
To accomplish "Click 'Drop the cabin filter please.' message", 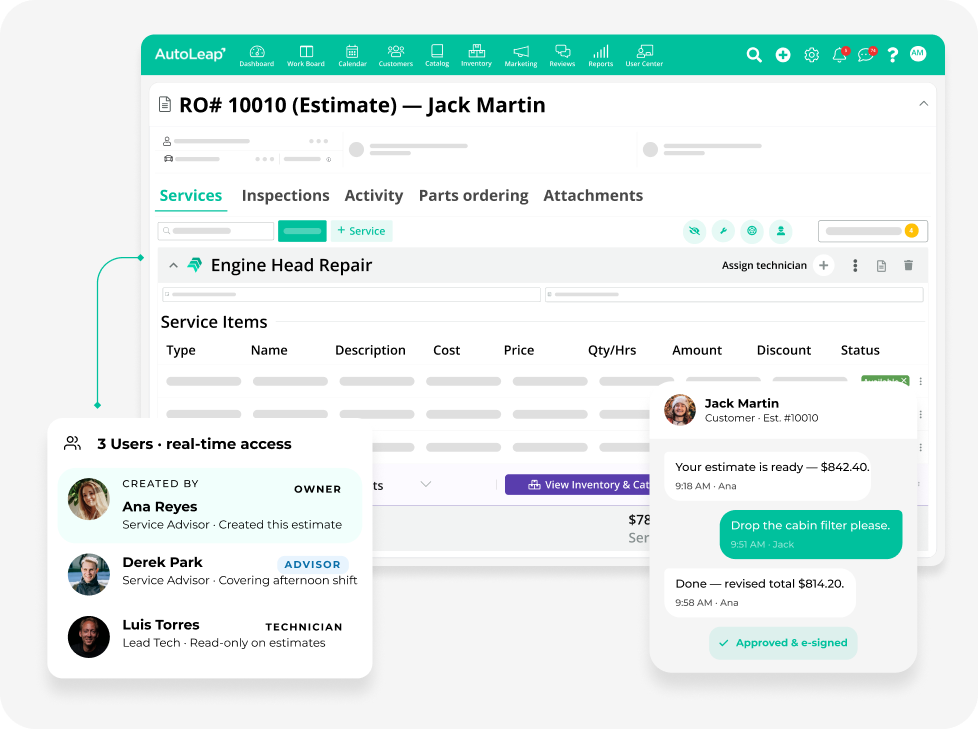I will [811, 534].
